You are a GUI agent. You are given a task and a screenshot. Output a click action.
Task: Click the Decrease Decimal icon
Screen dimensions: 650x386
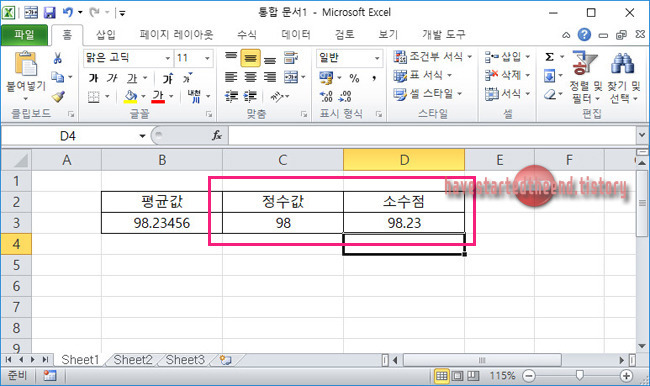[x=345, y=97]
